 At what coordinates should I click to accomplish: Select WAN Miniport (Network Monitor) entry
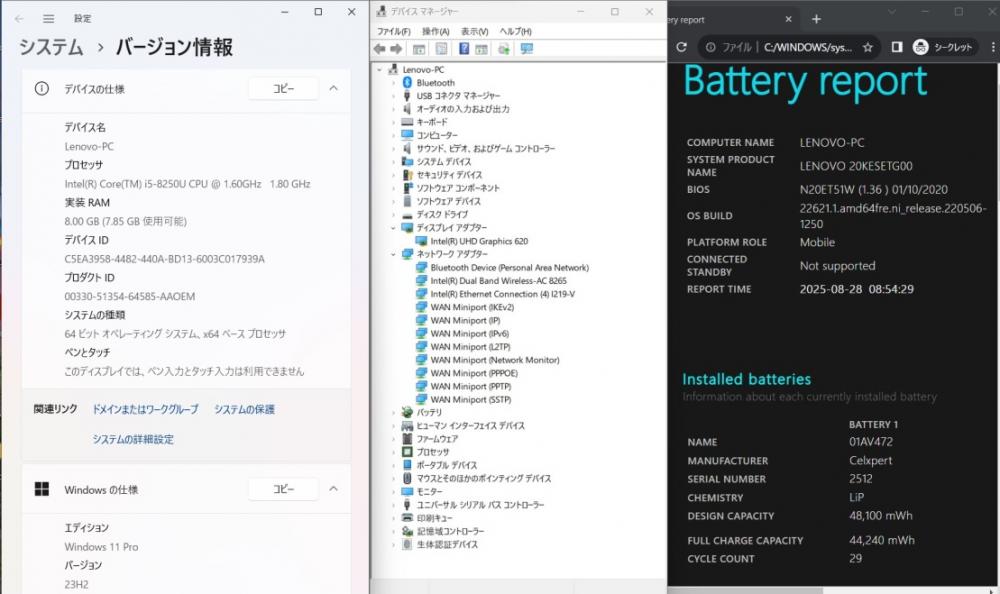point(495,360)
